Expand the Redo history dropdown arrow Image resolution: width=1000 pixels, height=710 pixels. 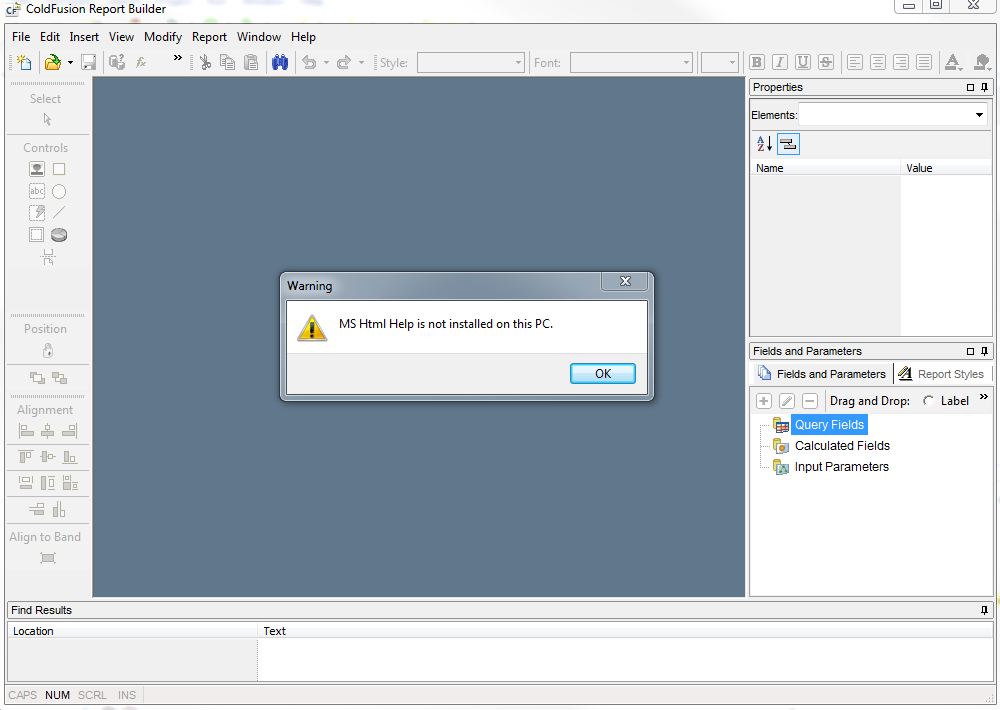pos(361,63)
